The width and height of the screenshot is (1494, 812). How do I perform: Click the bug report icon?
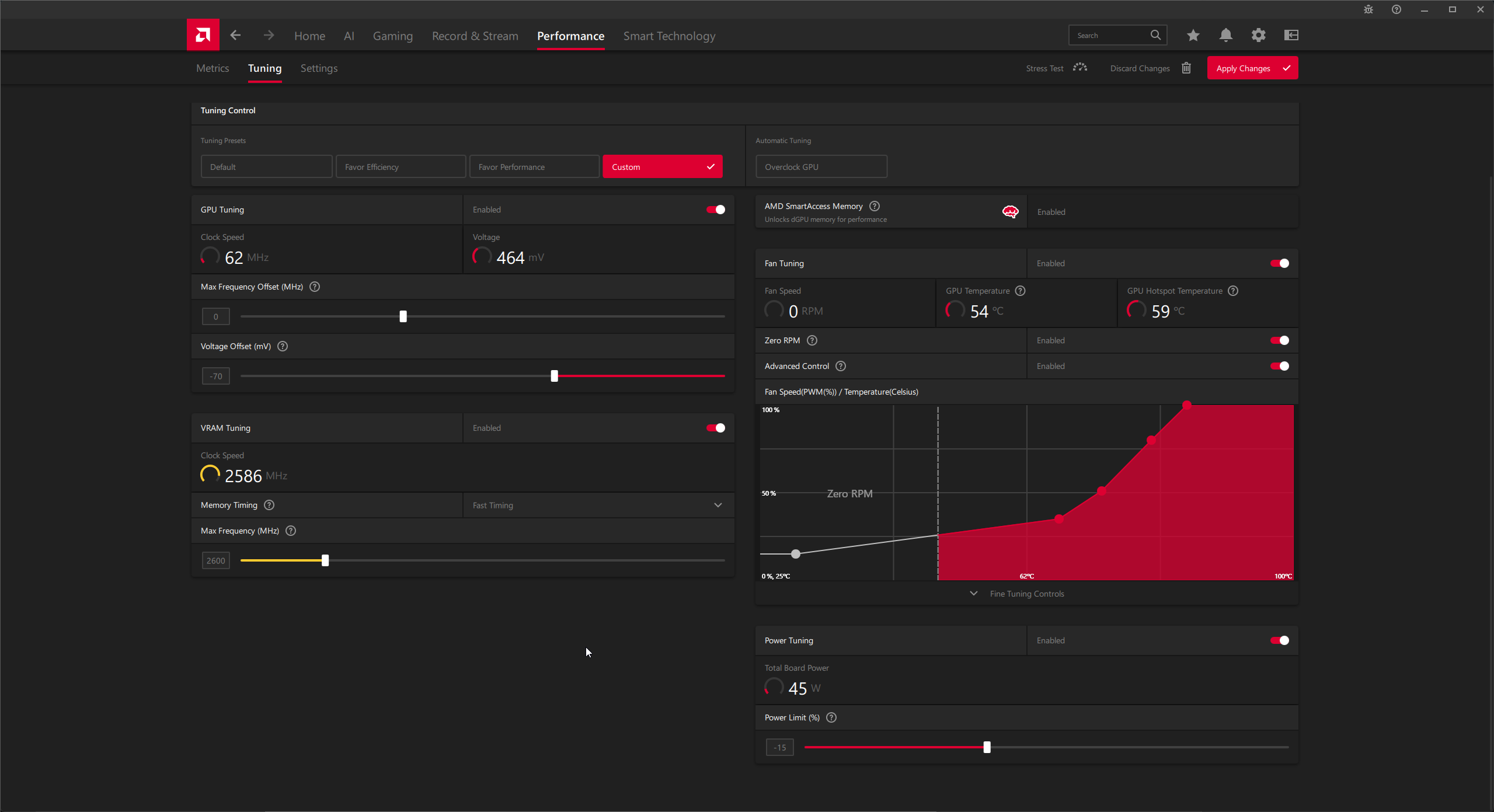pos(1368,9)
